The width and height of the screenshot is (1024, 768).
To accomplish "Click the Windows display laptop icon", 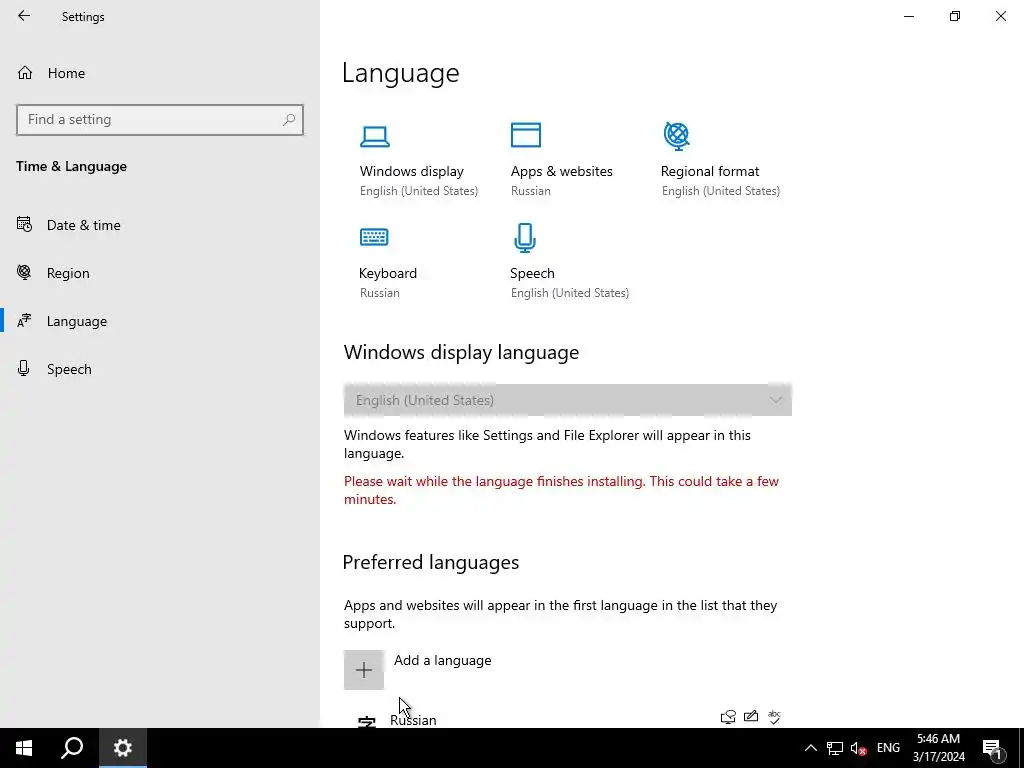I will pyautogui.click(x=375, y=136).
